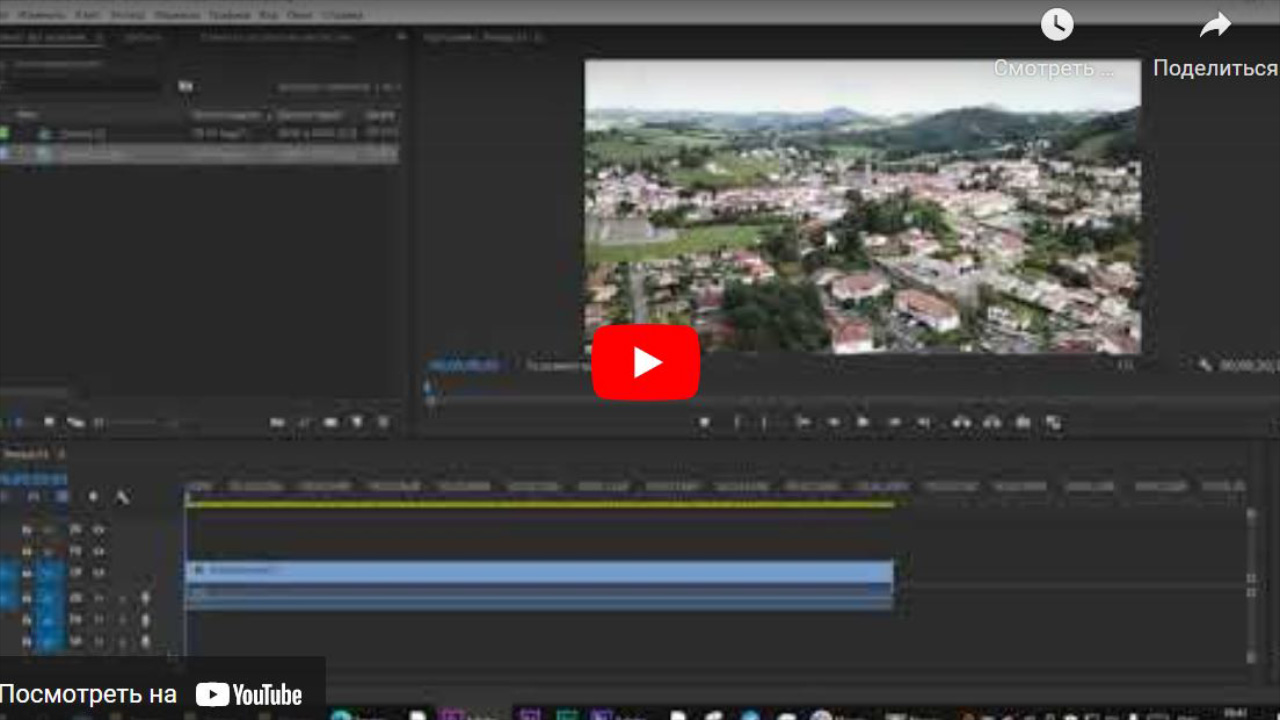Image resolution: width=1280 pixels, height=720 pixels.
Task: Click Export Frame camera icon
Action: (x=1023, y=423)
